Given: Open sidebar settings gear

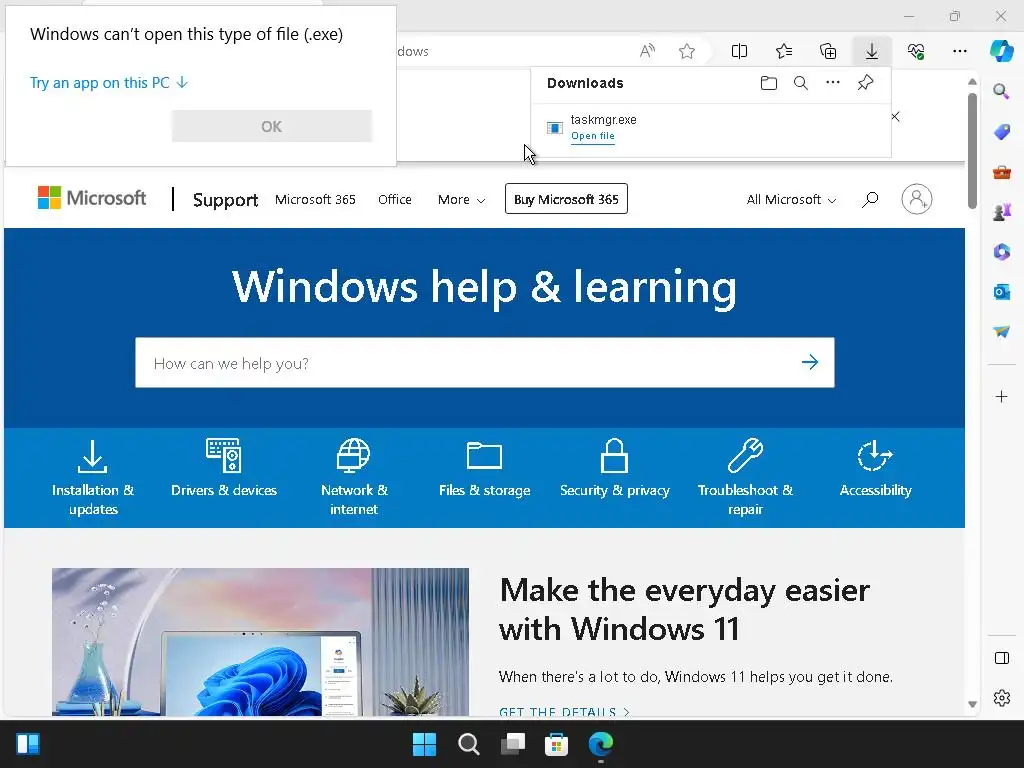Looking at the screenshot, I should tap(1001, 698).
